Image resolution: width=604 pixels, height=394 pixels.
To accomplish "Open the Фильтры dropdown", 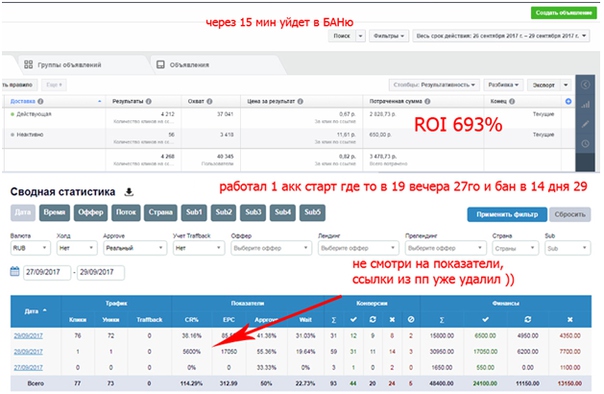I will click(389, 36).
